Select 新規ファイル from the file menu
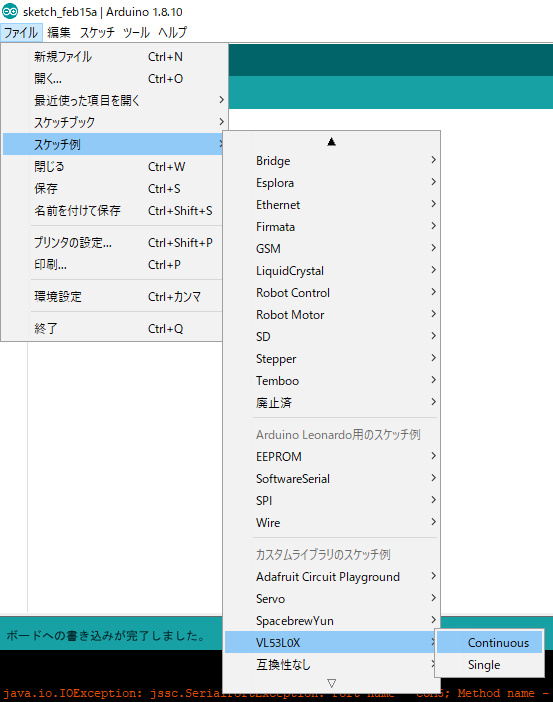553x702 pixels. click(112, 57)
